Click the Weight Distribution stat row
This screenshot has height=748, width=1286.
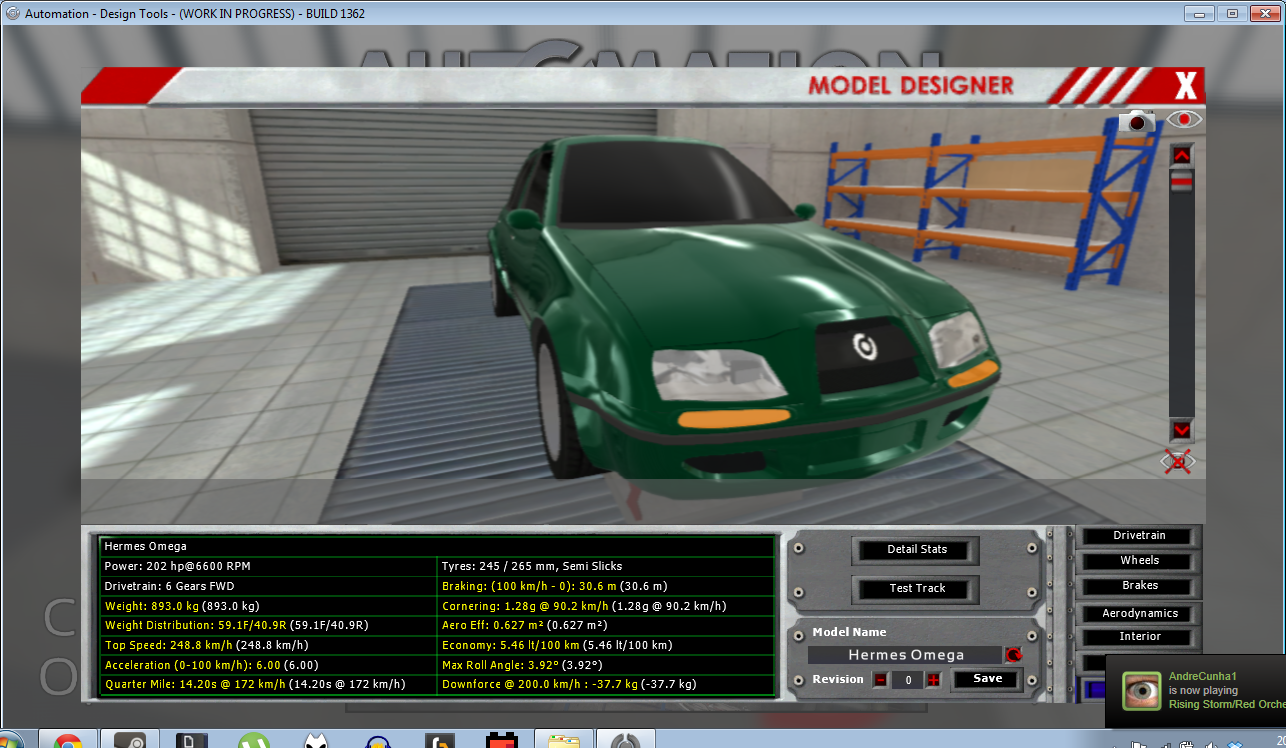pyautogui.click(x=270, y=626)
